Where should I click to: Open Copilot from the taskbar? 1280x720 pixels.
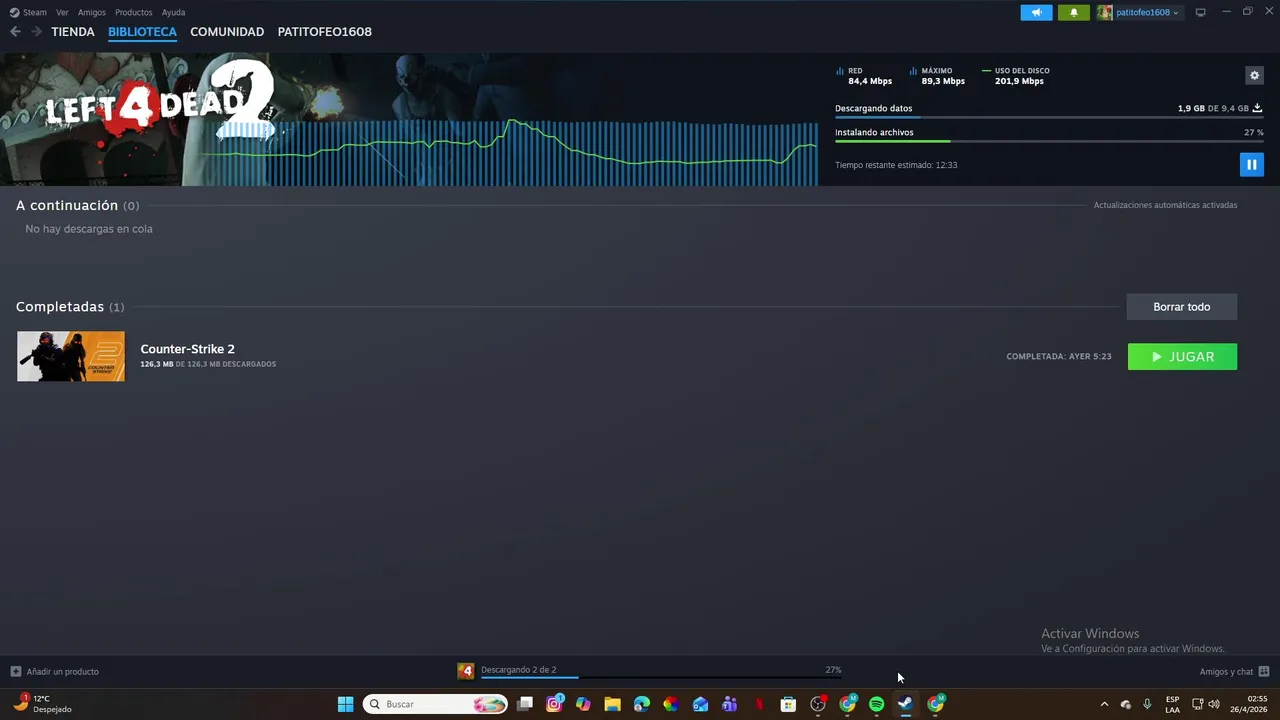point(583,704)
